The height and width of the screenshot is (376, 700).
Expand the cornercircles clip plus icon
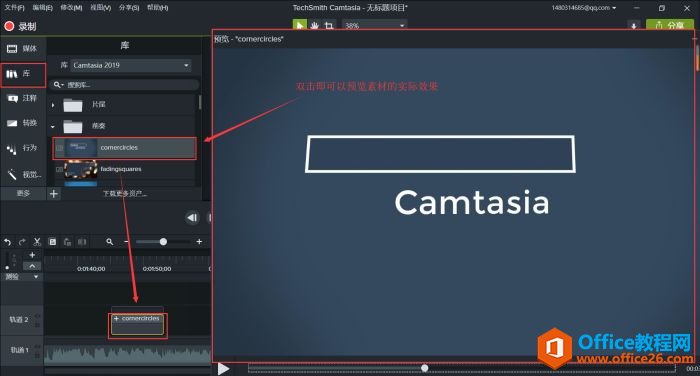coord(117,319)
